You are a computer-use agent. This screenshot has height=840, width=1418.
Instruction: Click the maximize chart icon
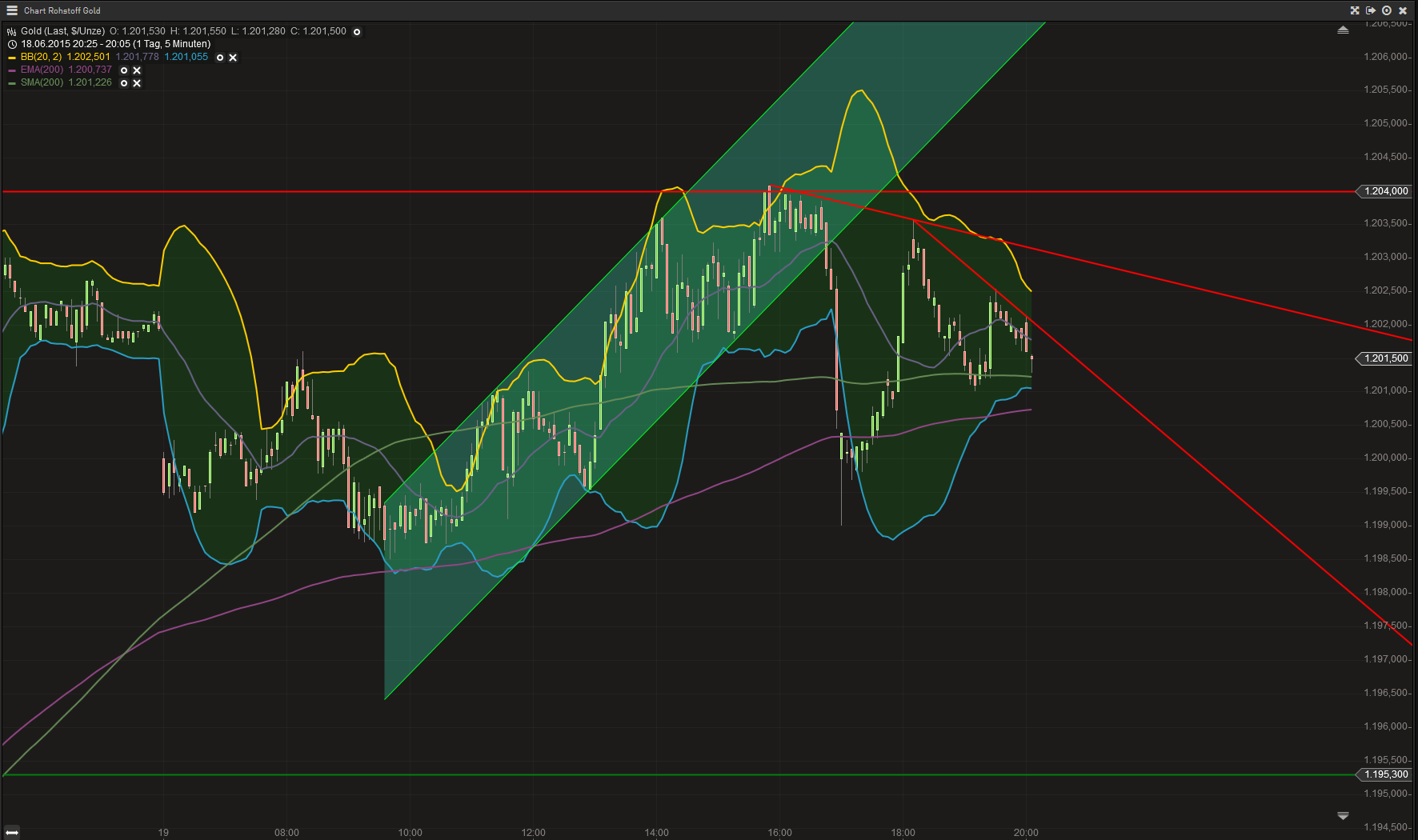point(1355,10)
